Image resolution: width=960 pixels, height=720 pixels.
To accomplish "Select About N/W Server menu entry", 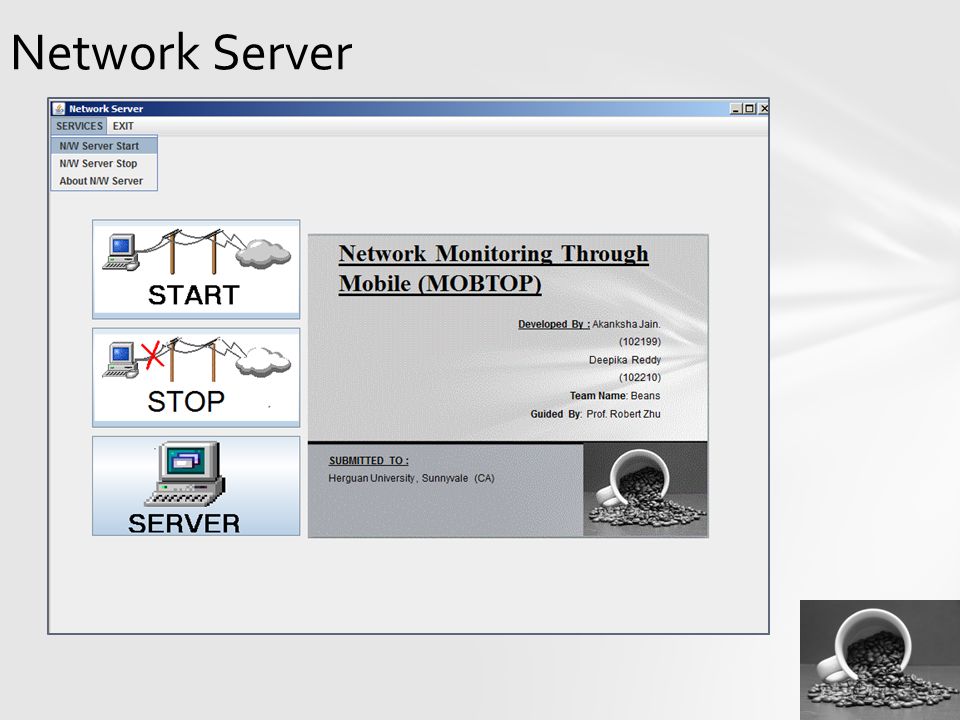I will pyautogui.click(x=104, y=181).
